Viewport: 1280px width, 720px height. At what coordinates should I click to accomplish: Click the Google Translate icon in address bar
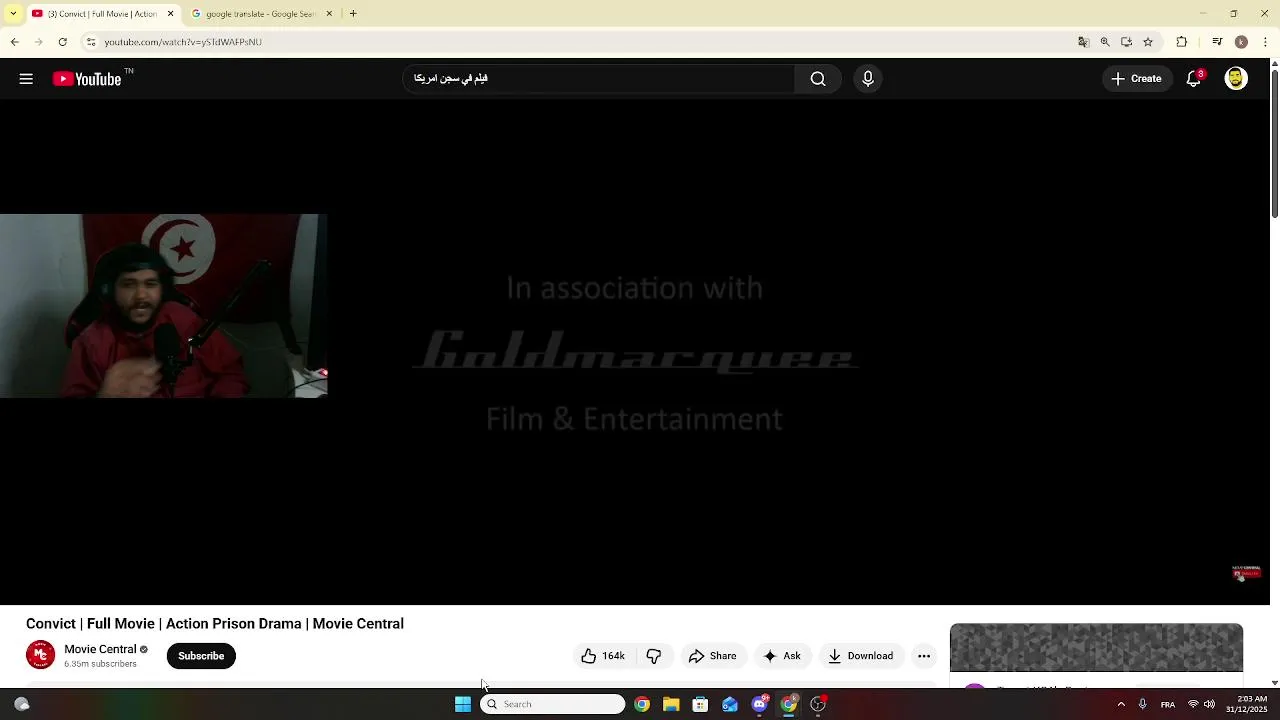pyautogui.click(x=1083, y=42)
